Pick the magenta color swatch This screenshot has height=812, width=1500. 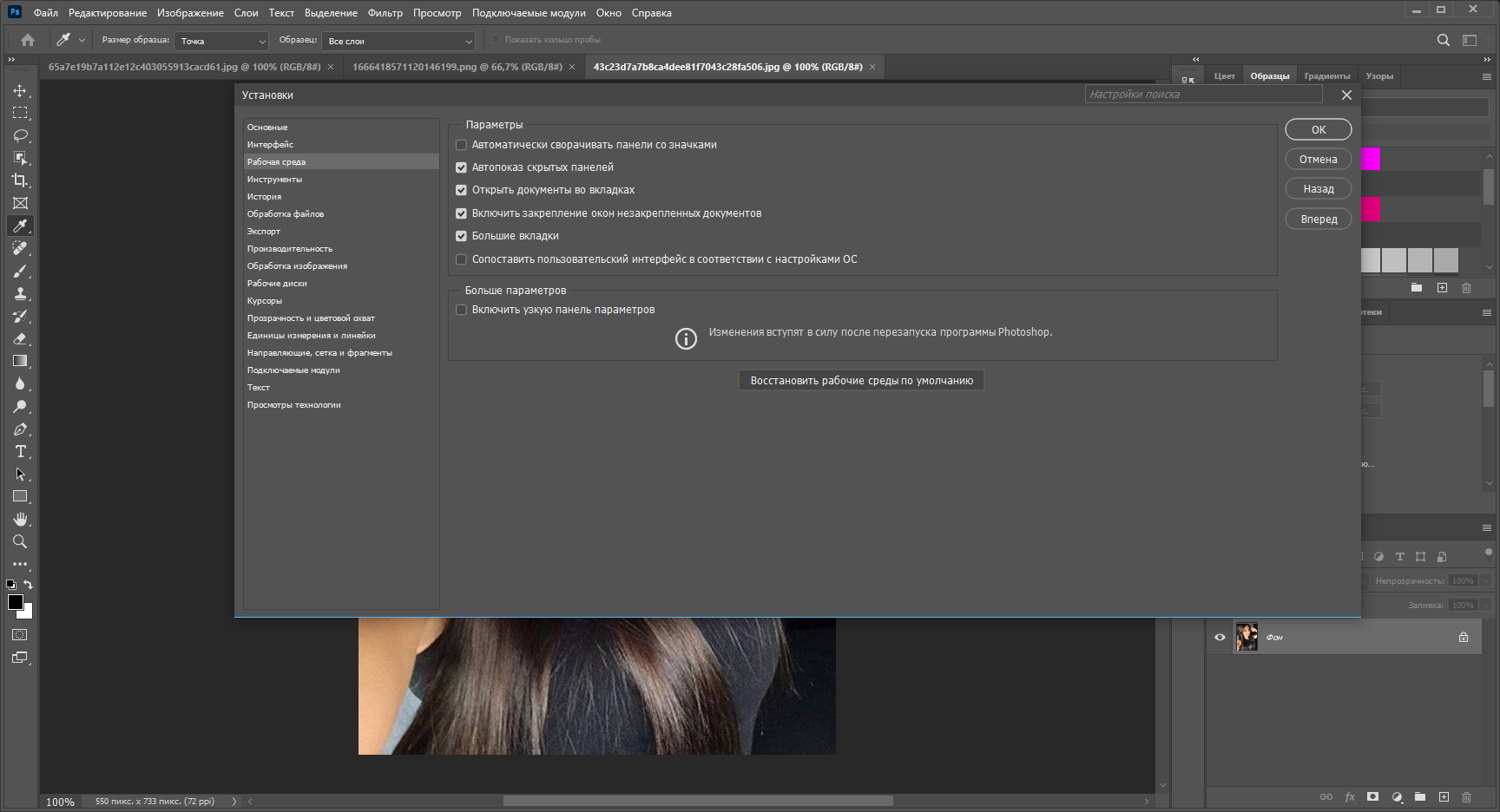click(1371, 159)
